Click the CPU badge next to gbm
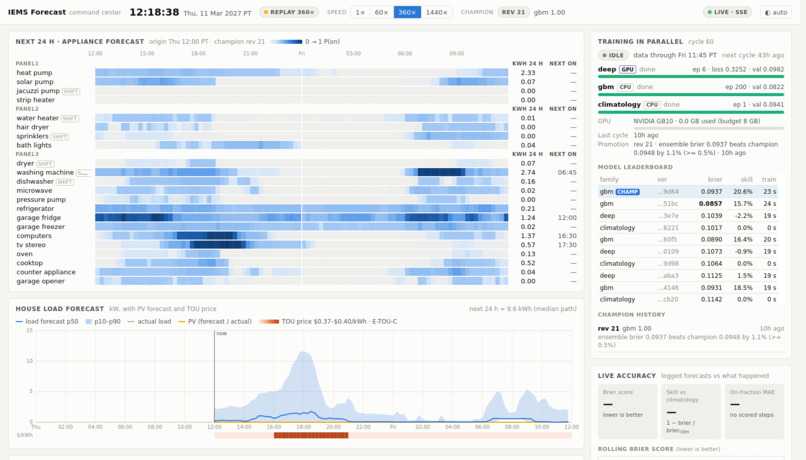 point(625,87)
